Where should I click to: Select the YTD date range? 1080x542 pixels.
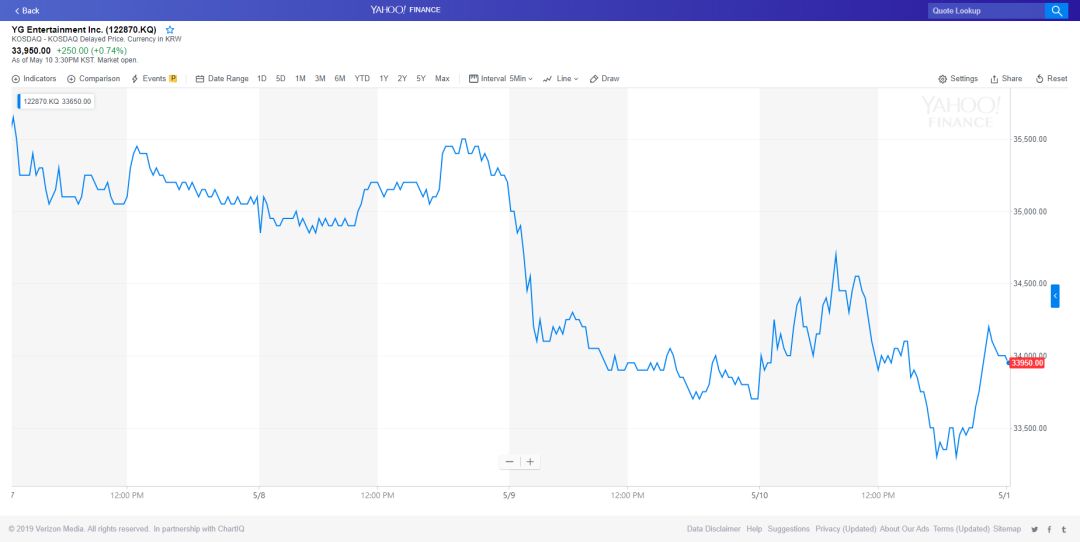(x=362, y=79)
